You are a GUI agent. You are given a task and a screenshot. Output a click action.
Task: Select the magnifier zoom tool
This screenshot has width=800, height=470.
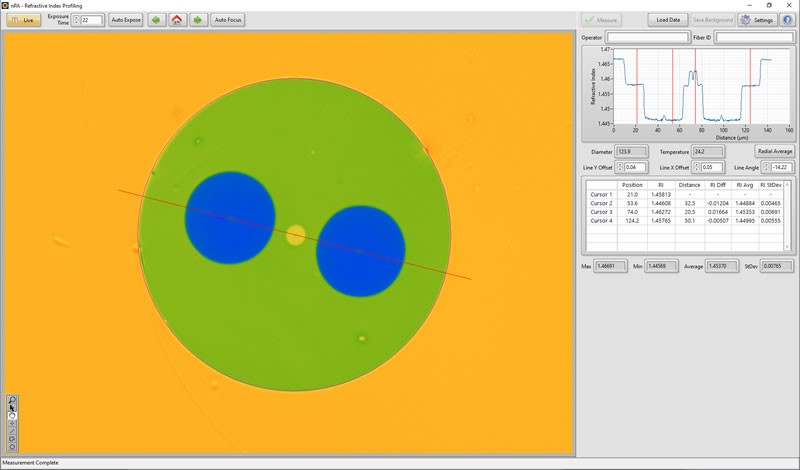click(12, 400)
